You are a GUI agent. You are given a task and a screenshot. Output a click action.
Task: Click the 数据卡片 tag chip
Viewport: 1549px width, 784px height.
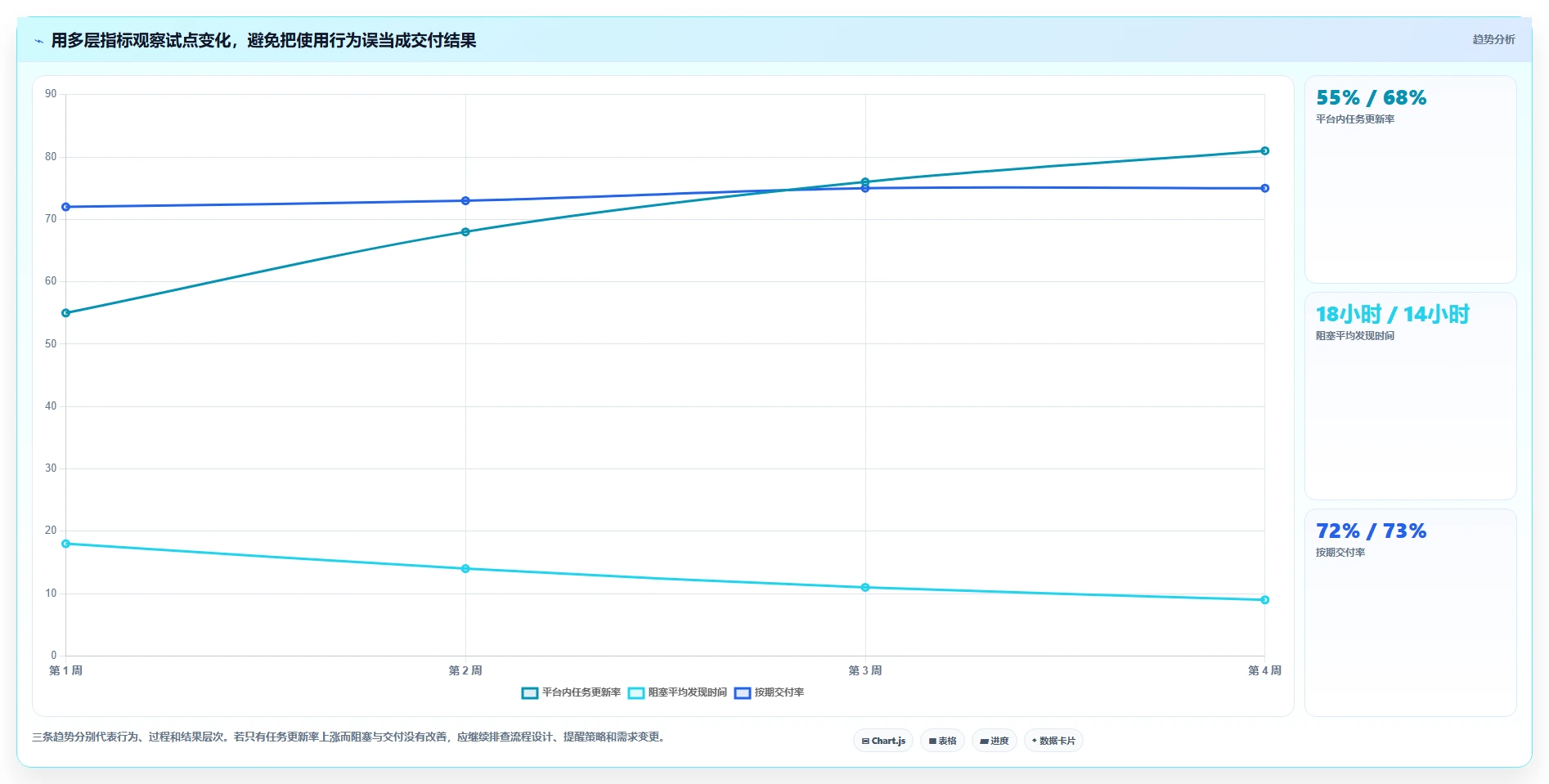tap(1053, 741)
